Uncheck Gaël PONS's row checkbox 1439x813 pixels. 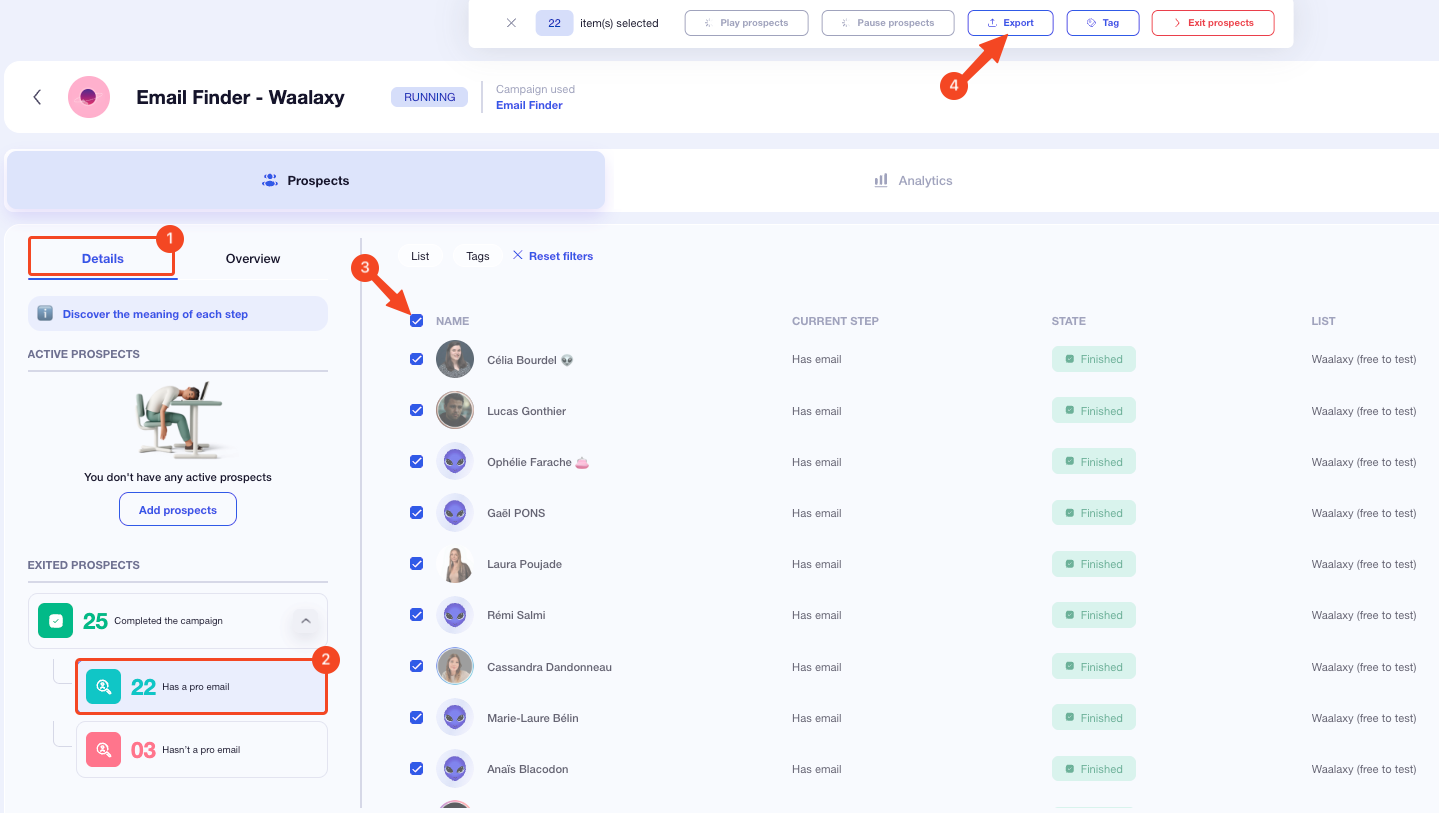[x=417, y=512]
